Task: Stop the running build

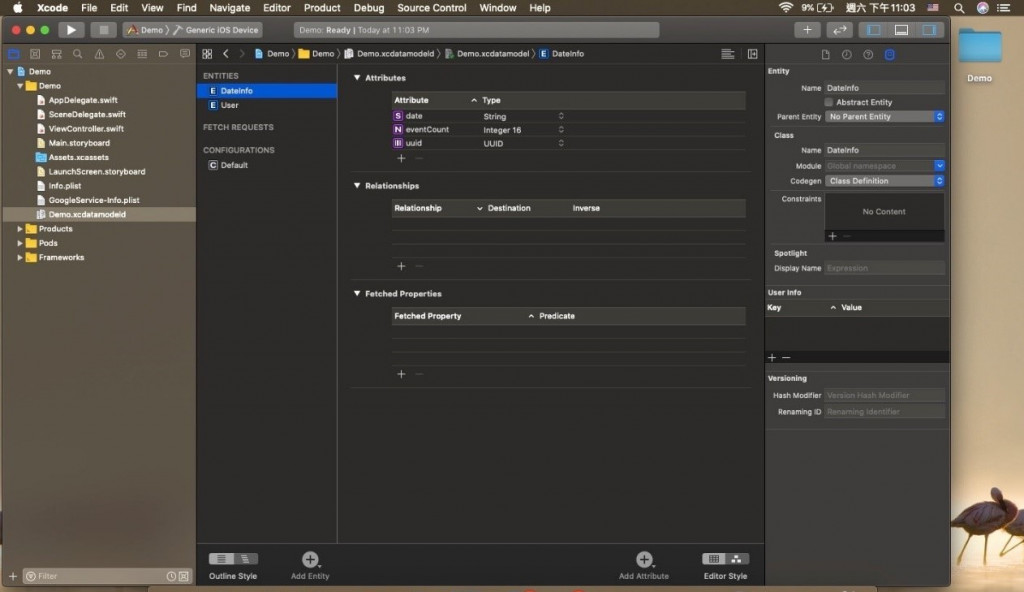Action: coord(103,30)
